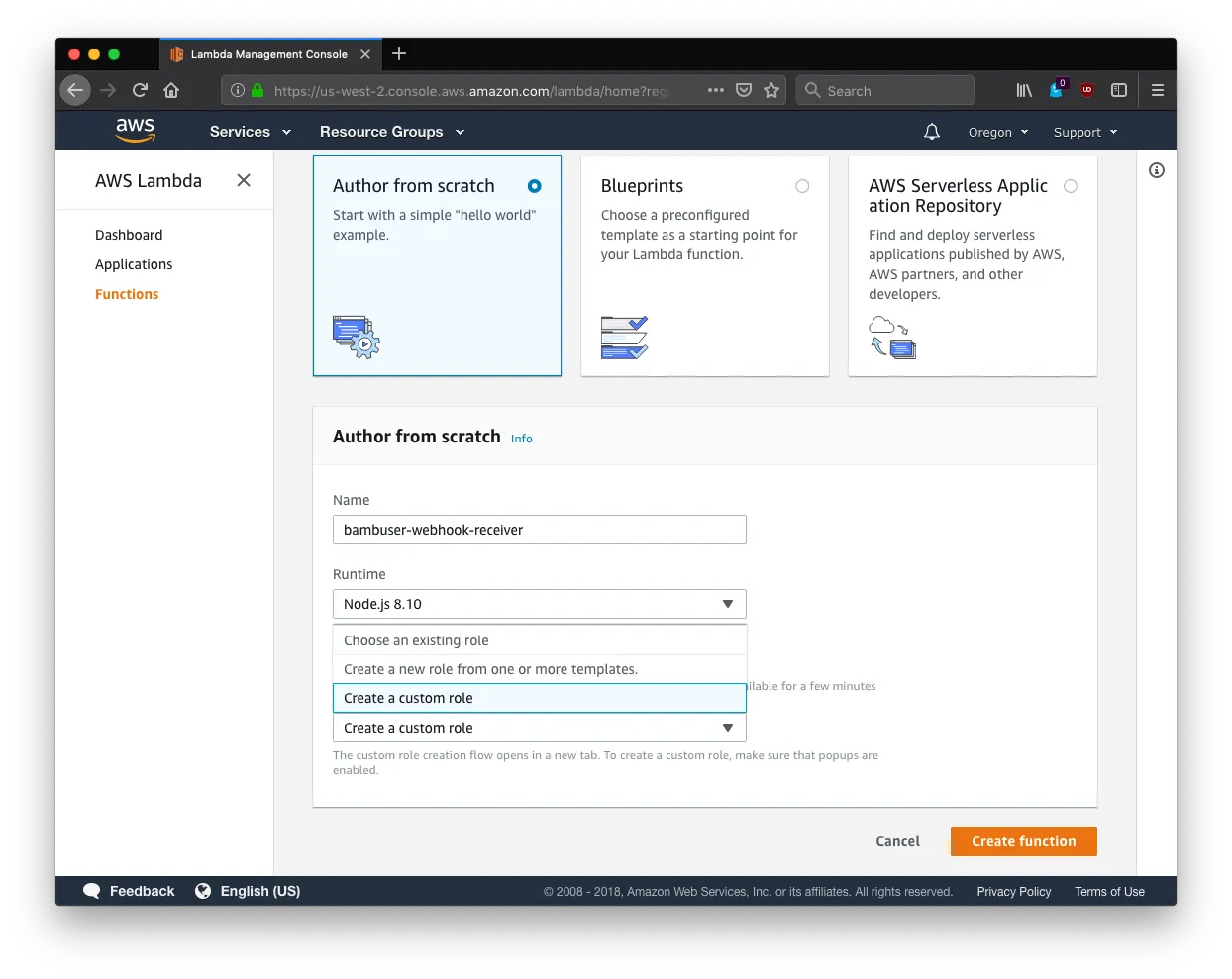This screenshot has width=1232, height=979.
Task: Pick 'Create a new role from one or more templates'
Action: pyautogui.click(x=540, y=669)
